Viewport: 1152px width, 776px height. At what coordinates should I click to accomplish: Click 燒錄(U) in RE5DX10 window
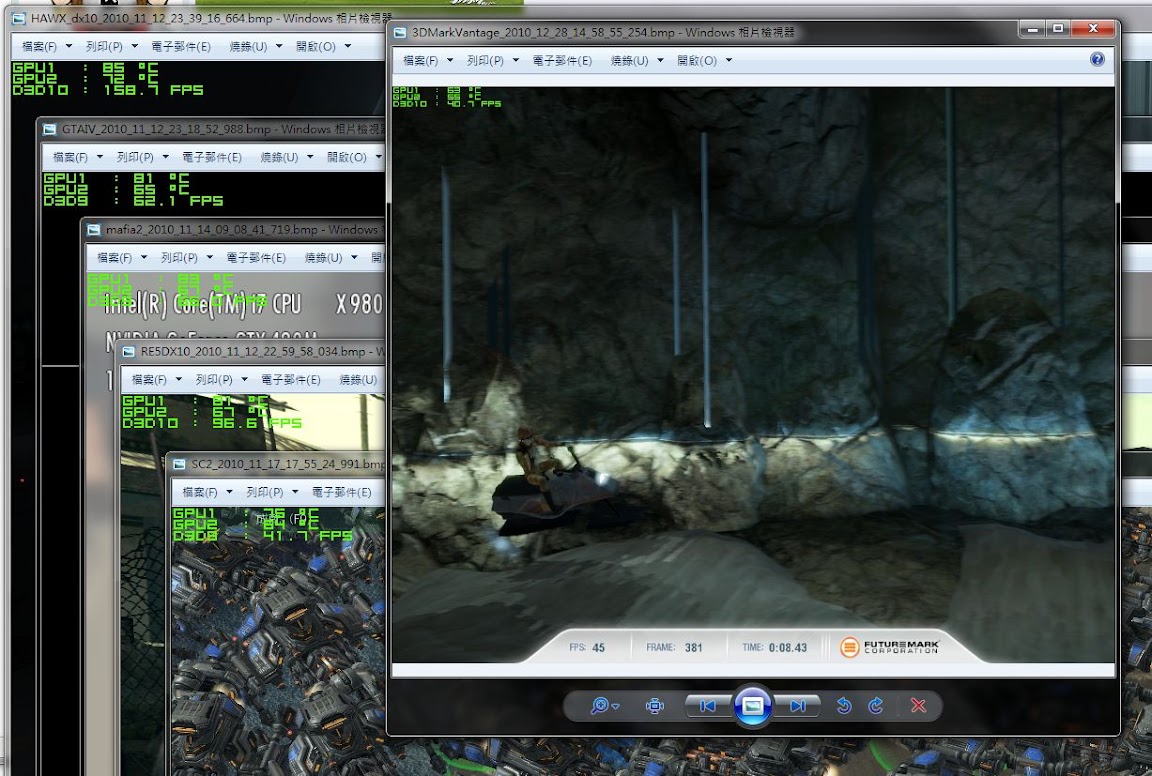[358, 380]
